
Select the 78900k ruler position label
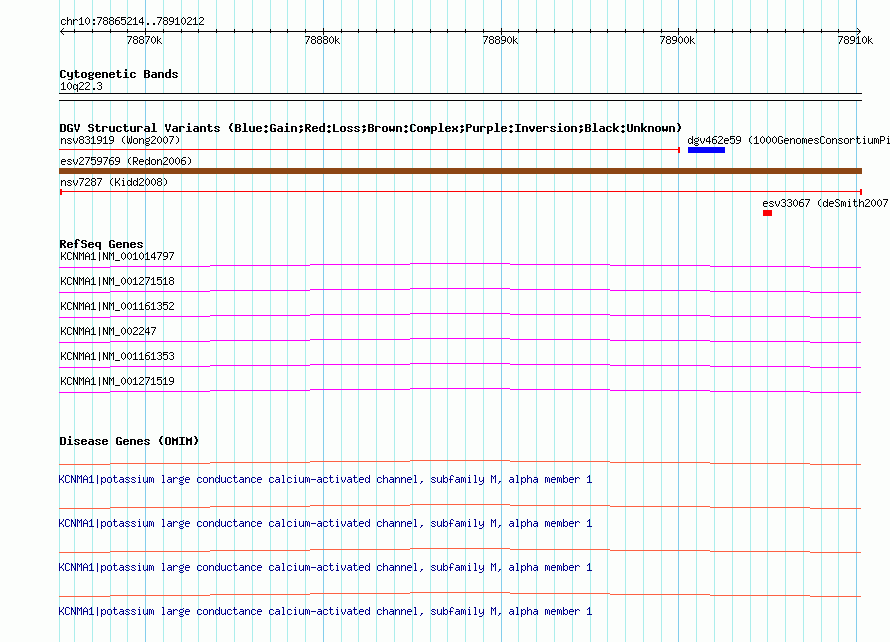[677, 40]
